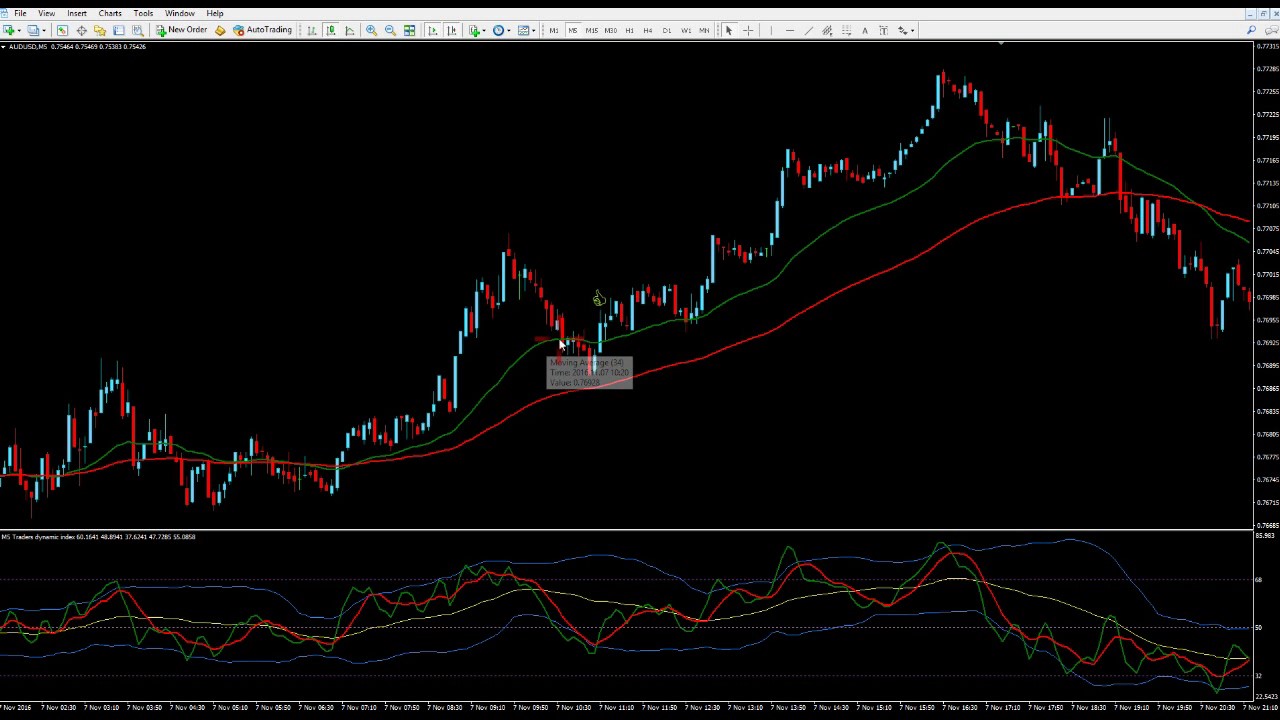Open the Insert menu

tap(77, 13)
